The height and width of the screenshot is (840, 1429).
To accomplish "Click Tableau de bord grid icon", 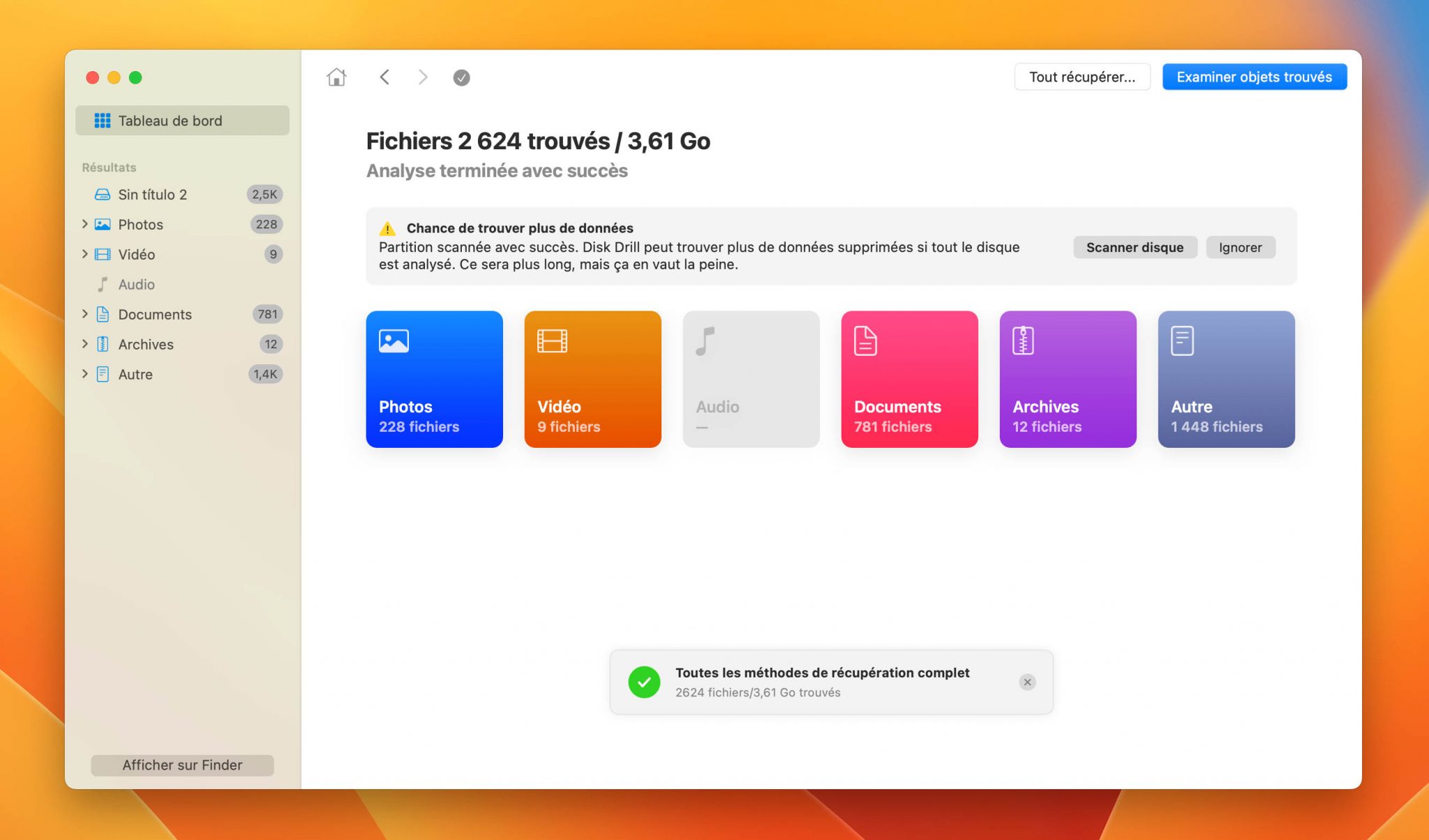I will [x=103, y=121].
